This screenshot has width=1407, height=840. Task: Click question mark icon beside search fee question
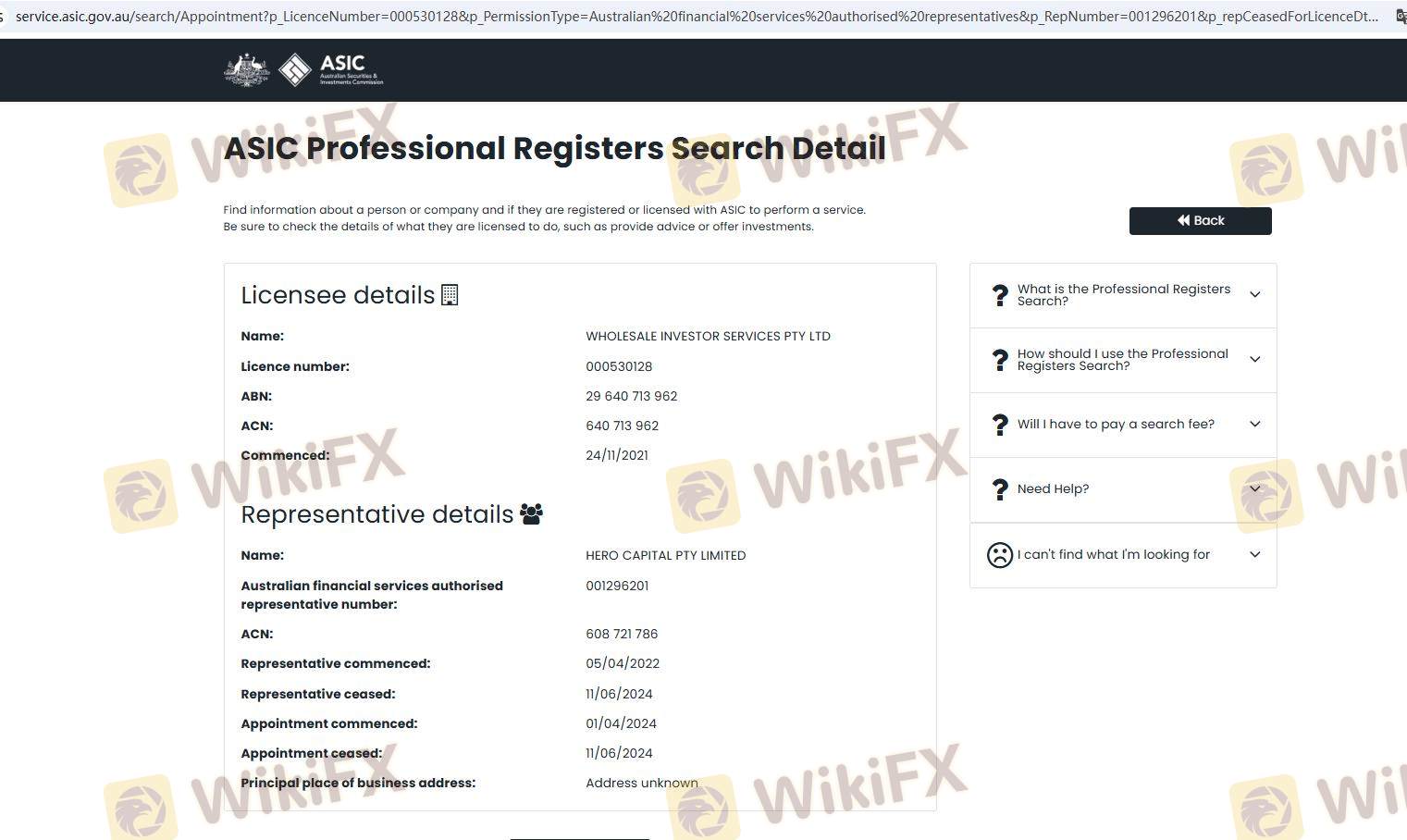1000,425
